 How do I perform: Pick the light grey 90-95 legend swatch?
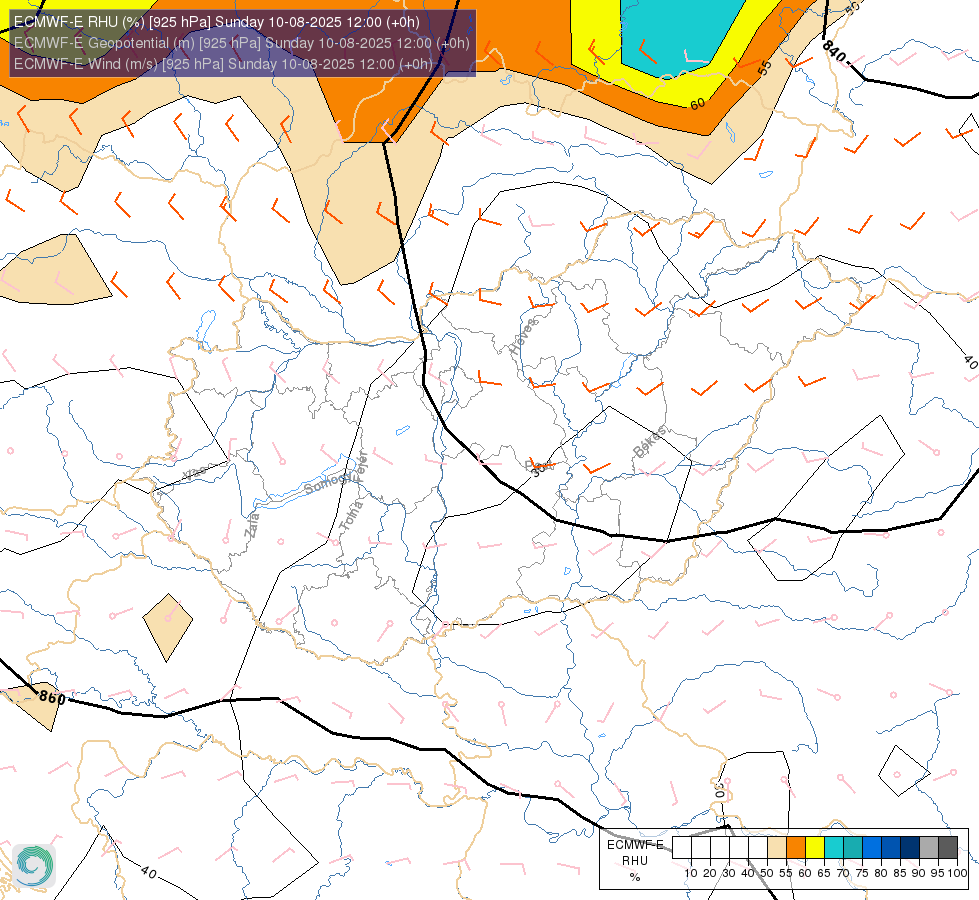pos(929,848)
